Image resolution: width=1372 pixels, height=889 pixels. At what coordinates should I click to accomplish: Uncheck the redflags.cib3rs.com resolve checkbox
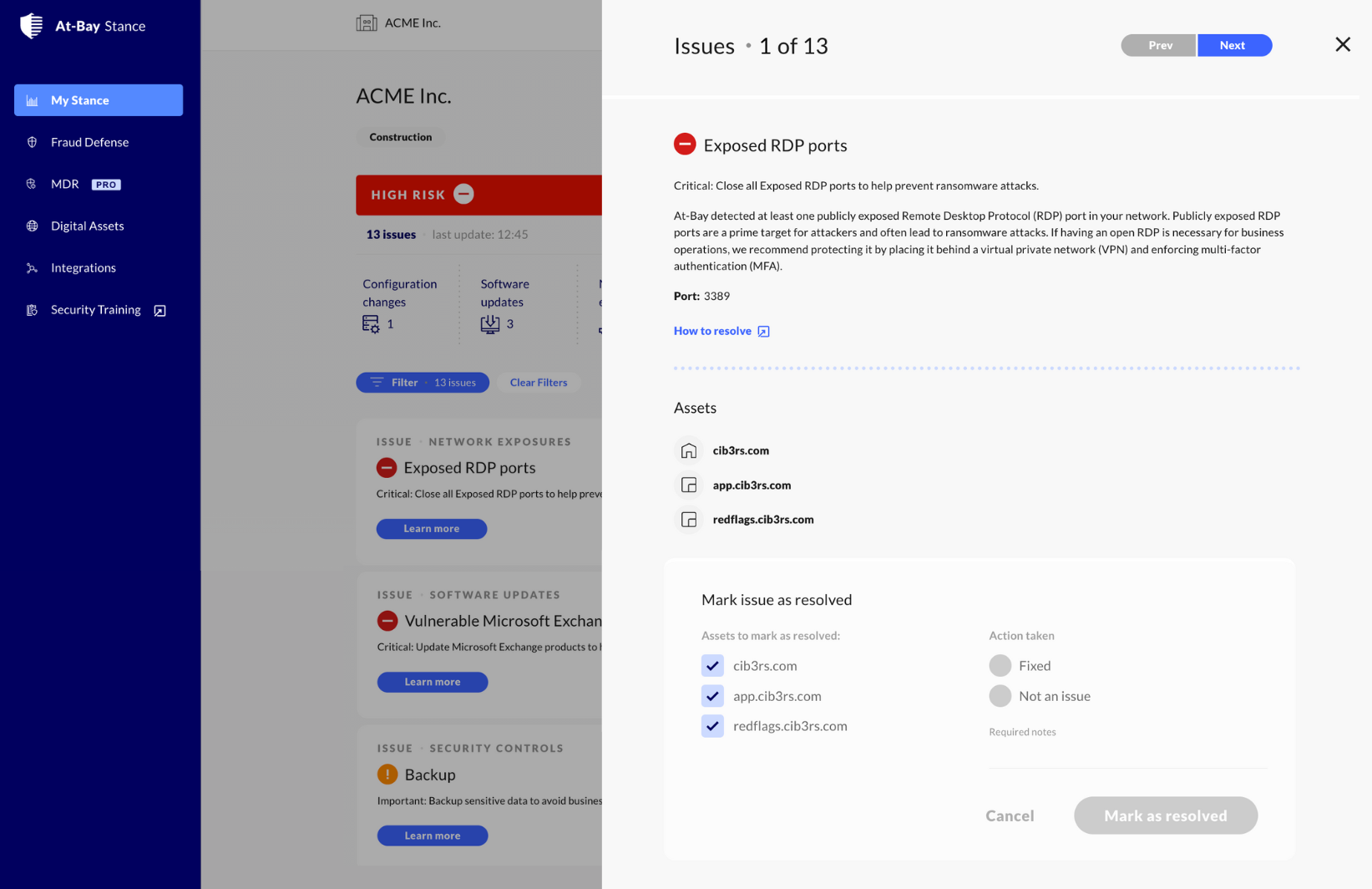pos(712,726)
